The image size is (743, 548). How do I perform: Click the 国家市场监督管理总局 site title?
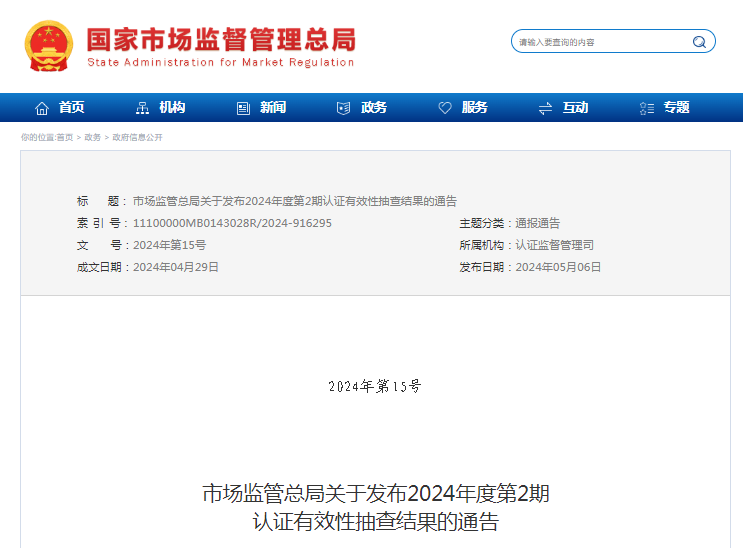pos(220,40)
